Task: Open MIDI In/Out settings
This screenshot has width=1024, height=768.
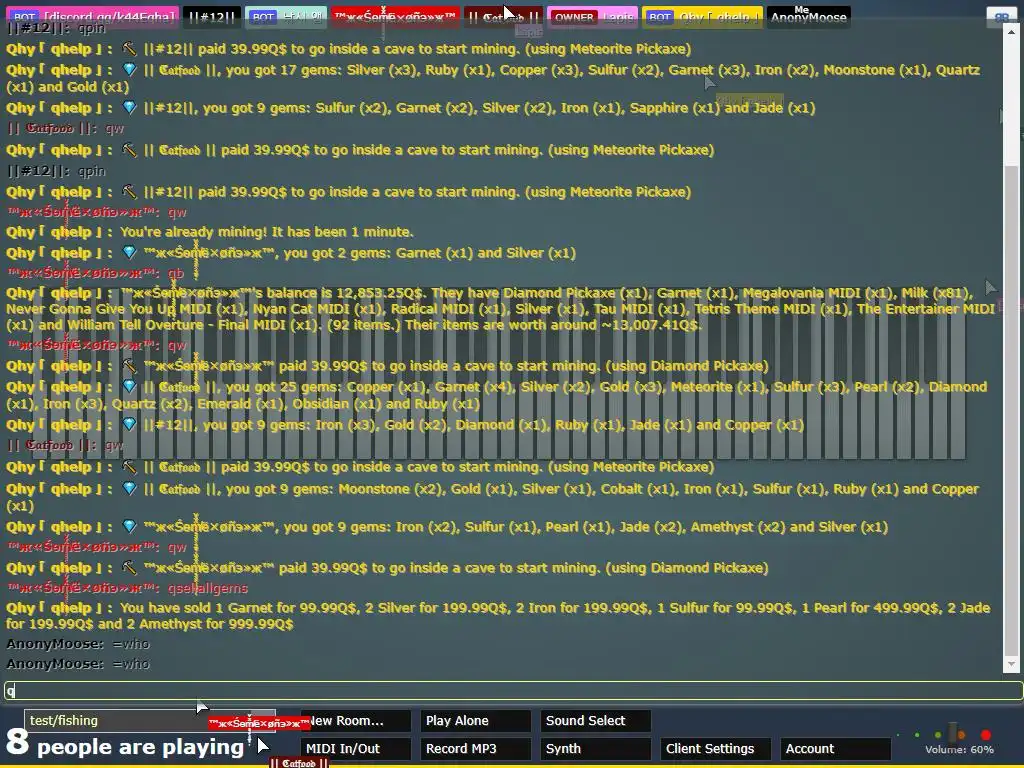Action: pyautogui.click(x=355, y=748)
